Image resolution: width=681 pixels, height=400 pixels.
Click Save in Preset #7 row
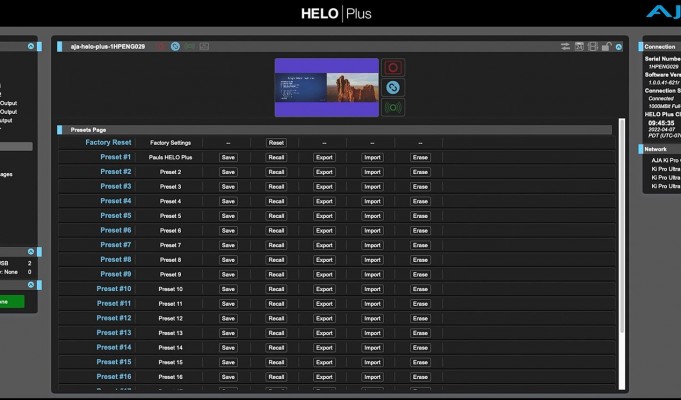[228, 245]
